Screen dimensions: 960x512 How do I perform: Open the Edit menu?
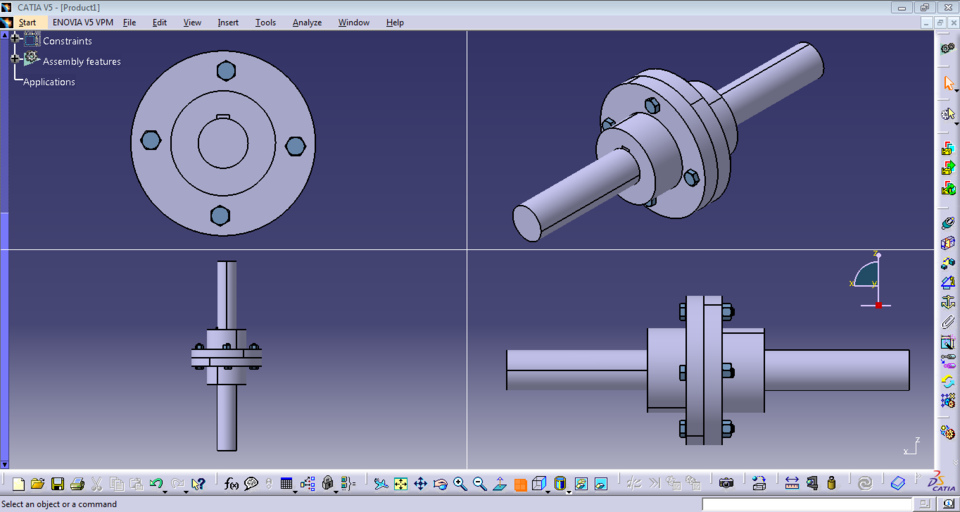point(159,23)
